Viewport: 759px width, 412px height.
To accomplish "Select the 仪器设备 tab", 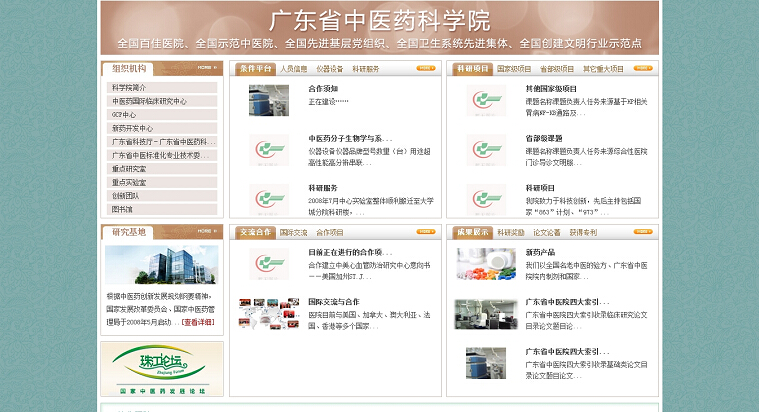I will (329, 69).
